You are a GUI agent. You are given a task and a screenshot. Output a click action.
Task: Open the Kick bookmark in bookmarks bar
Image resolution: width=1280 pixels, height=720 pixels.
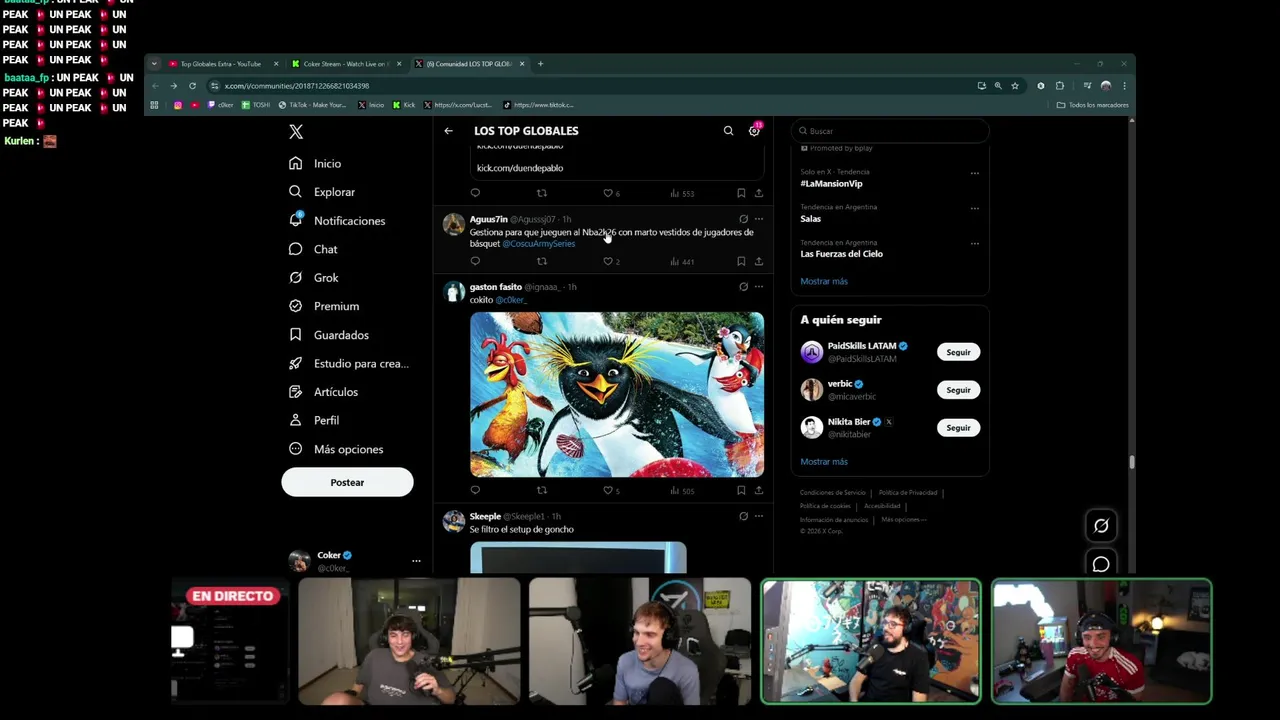[x=405, y=105]
